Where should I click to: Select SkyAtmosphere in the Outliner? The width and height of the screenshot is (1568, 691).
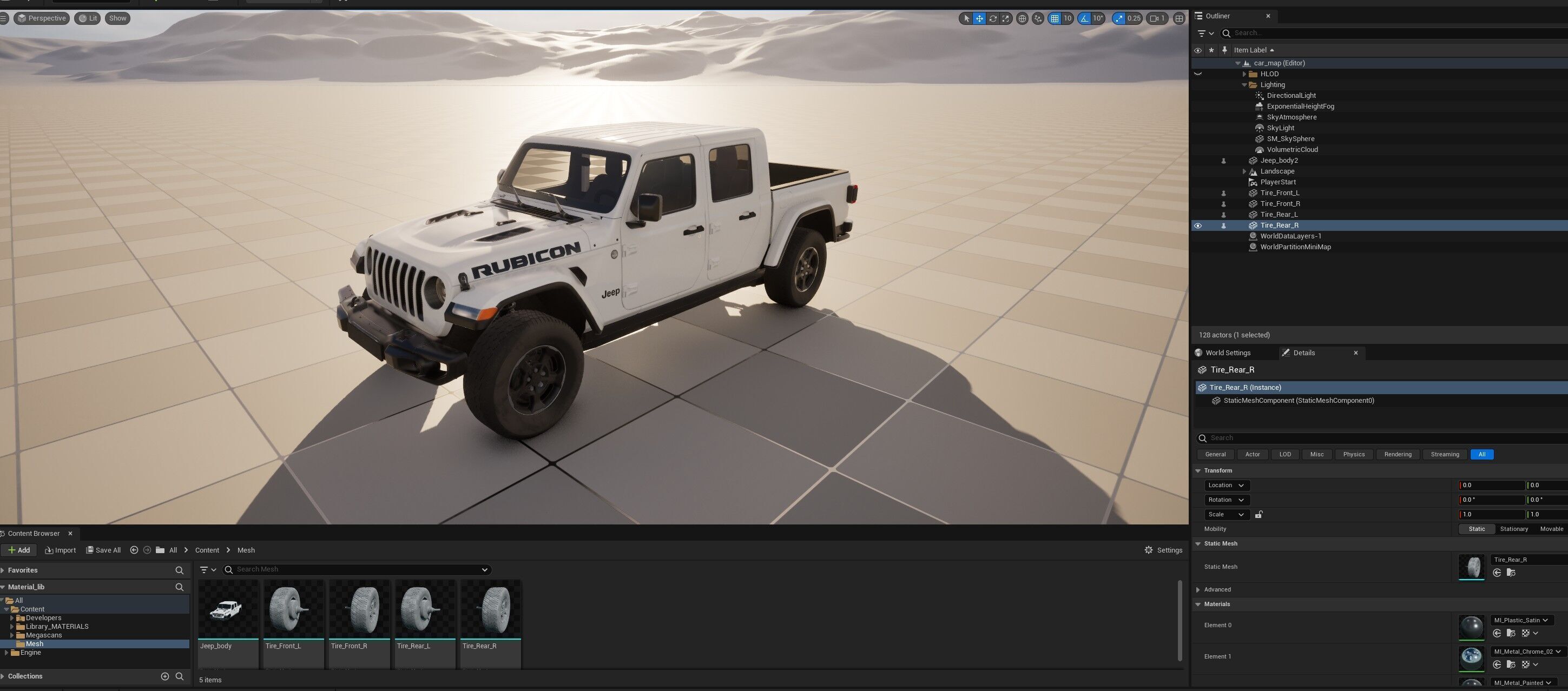[x=1292, y=117]
